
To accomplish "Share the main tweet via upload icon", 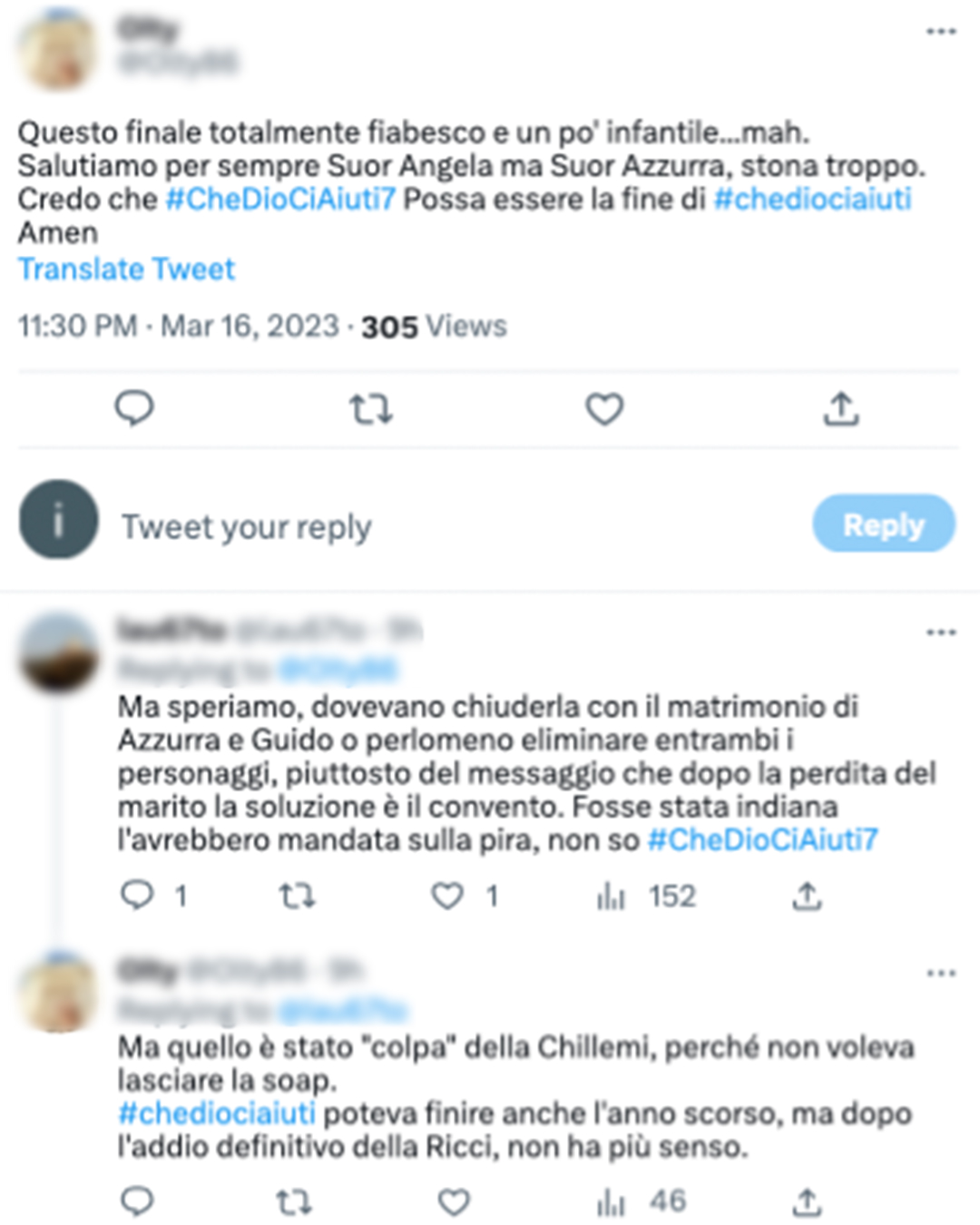I will (x=841, y=408).
